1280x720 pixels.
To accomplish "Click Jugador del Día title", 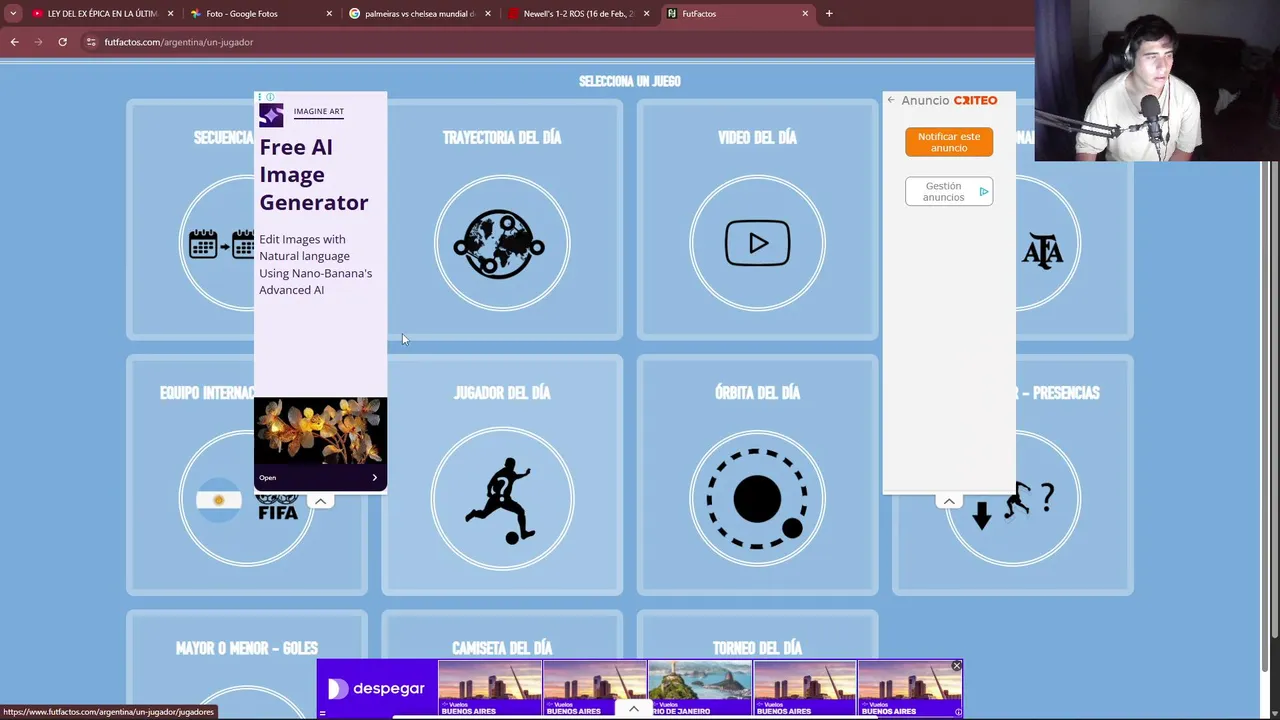I will [x=502, y=393].
